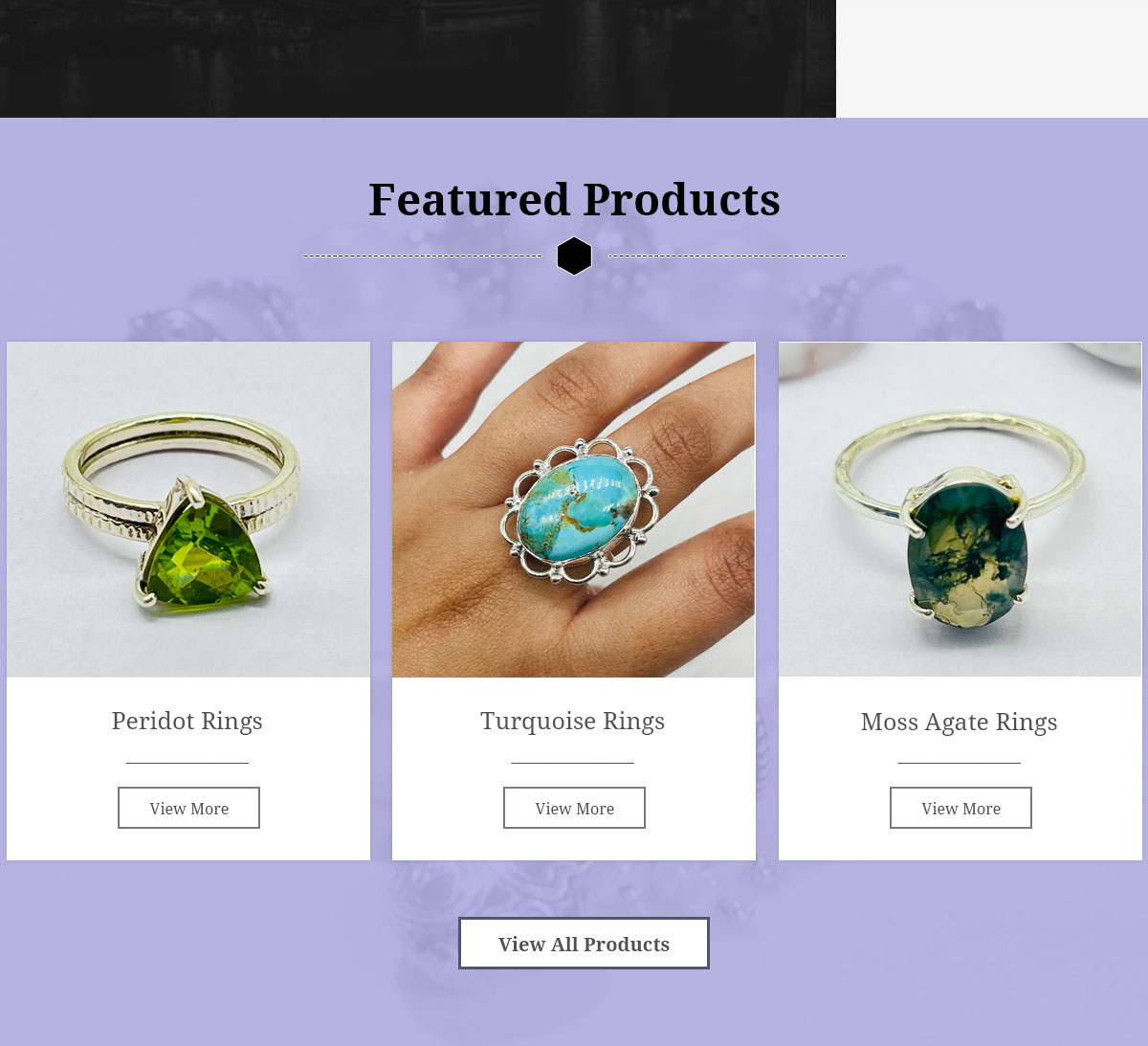View More under Moss Agate Rings
The image size is (1148, 1046).
[960, 808]
